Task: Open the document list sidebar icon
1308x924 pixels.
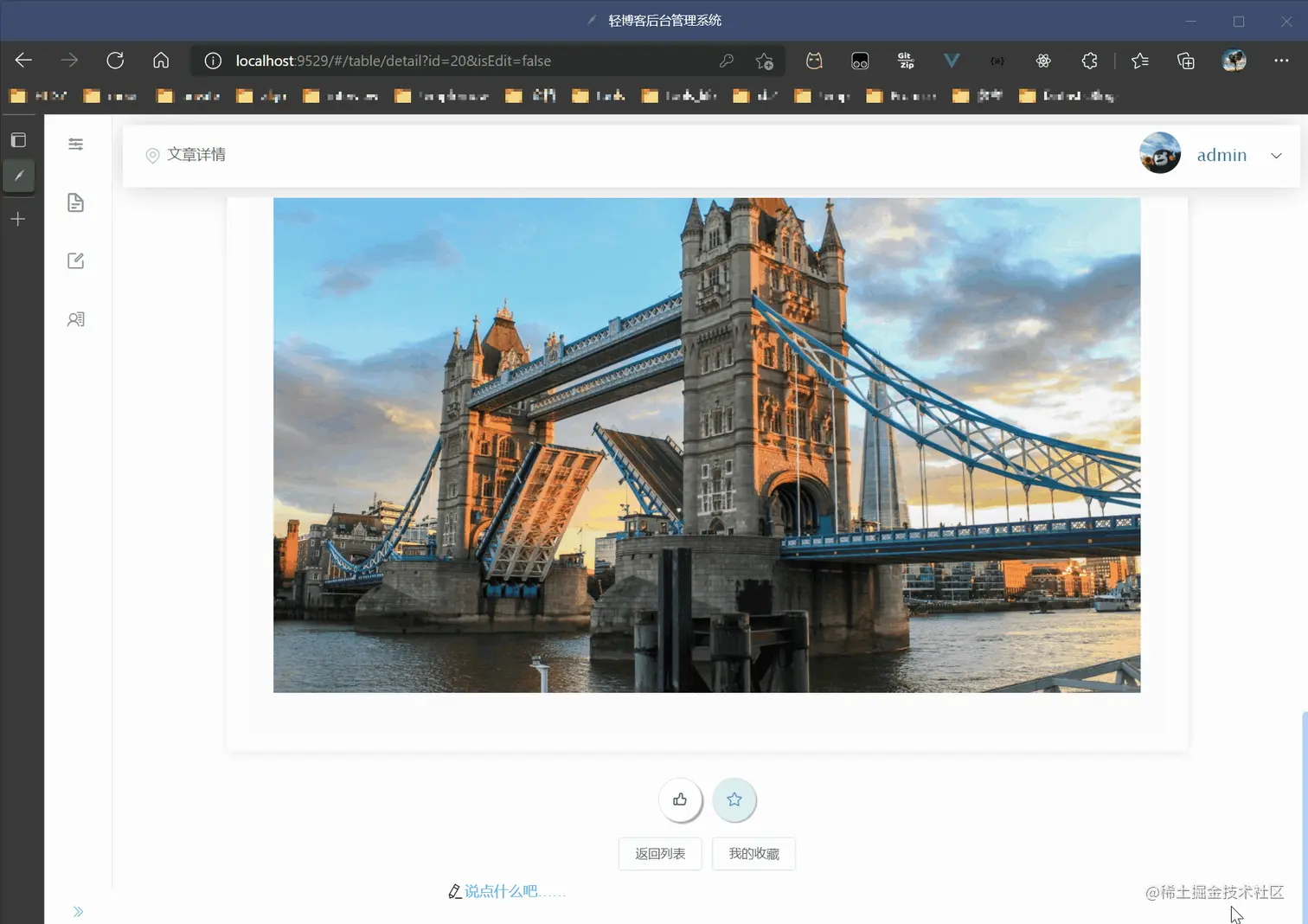Action: click(76, 202)
